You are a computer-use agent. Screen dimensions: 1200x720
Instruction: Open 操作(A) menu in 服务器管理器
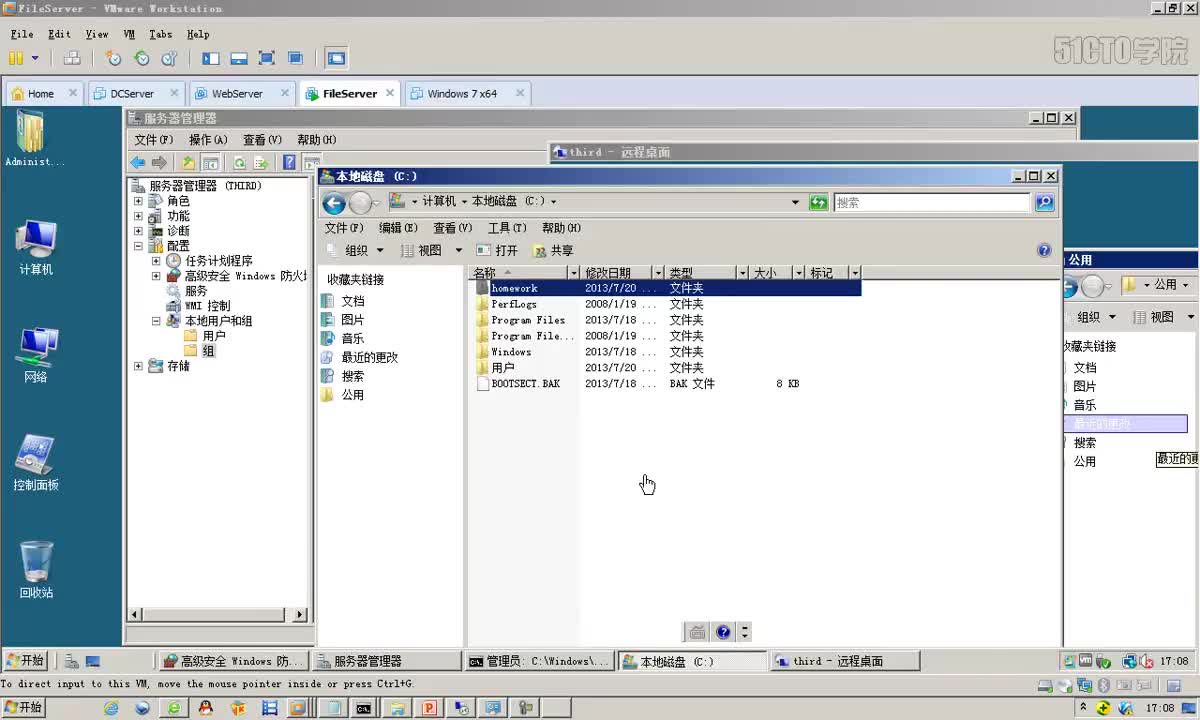click(208, 140)
